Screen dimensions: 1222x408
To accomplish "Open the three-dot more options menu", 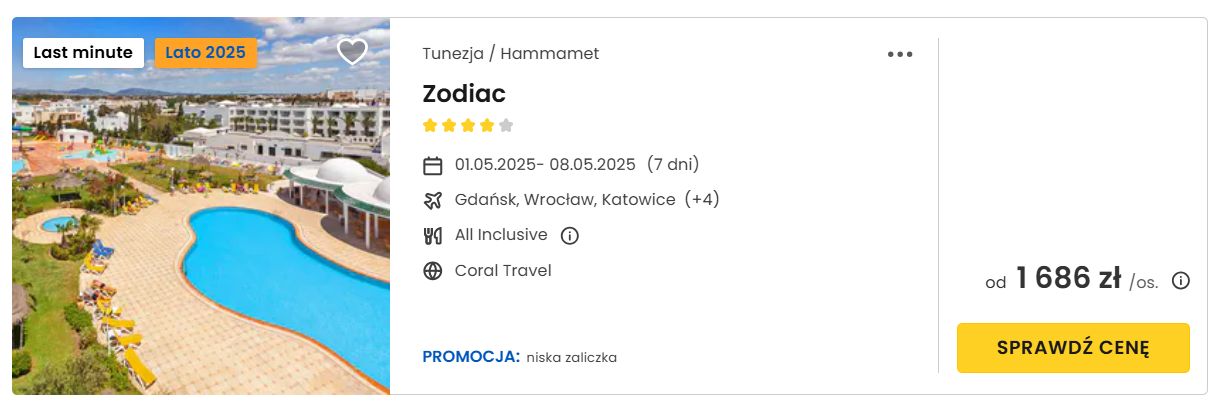I will pos(900,55).
